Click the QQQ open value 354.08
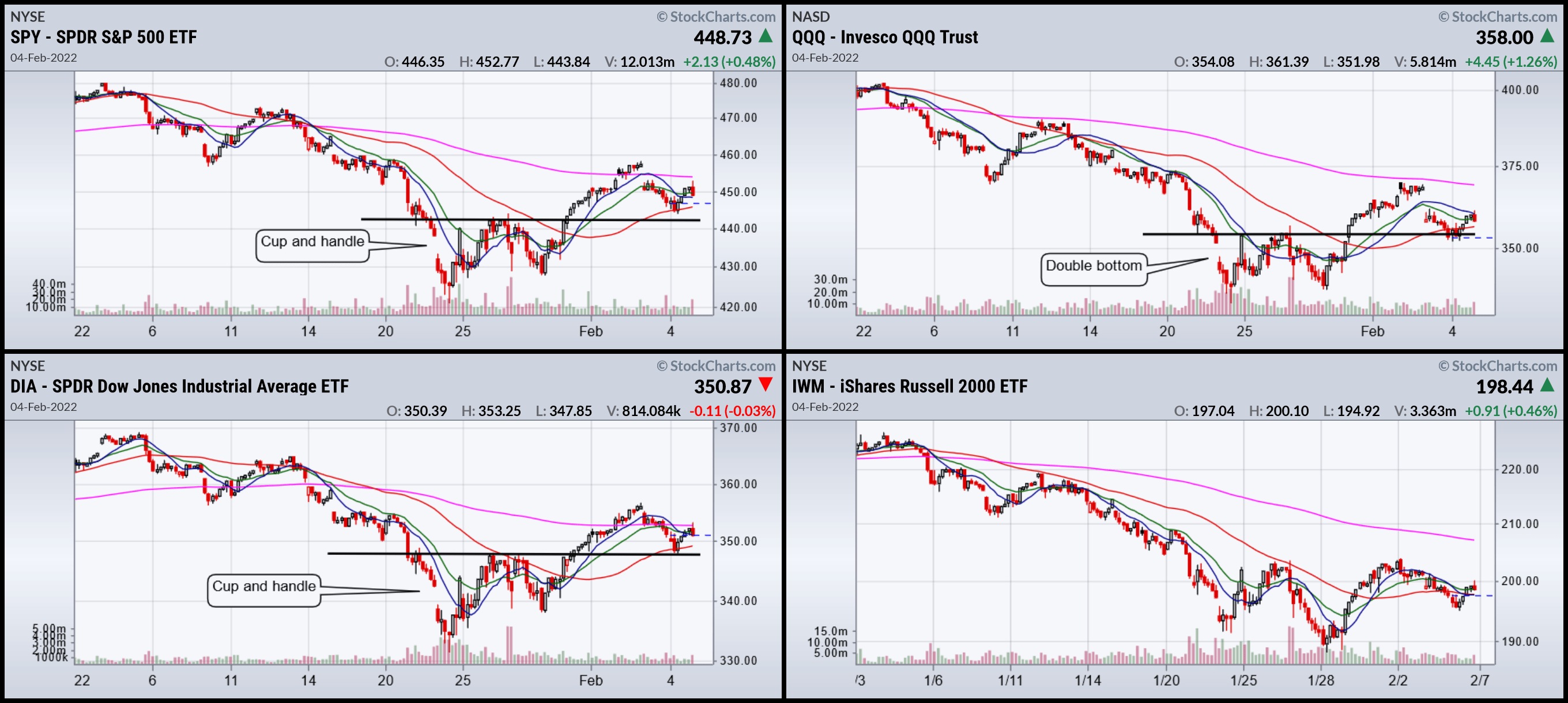The width and height of the screenshot is (1568, 703). pos(1212,62)
